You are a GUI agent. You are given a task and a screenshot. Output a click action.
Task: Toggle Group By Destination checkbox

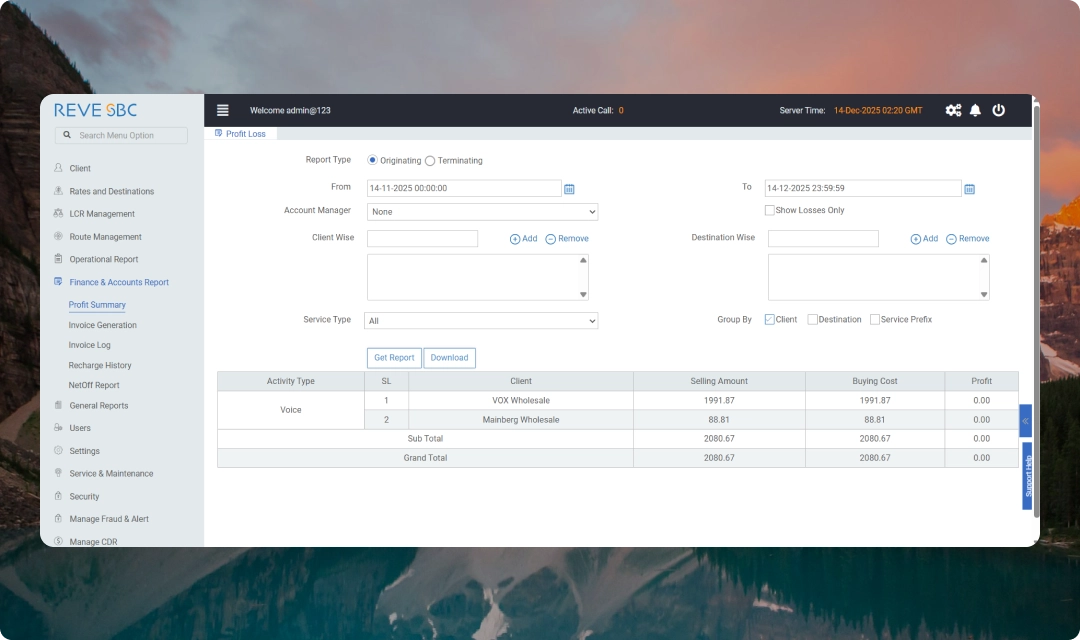point(812,320)
